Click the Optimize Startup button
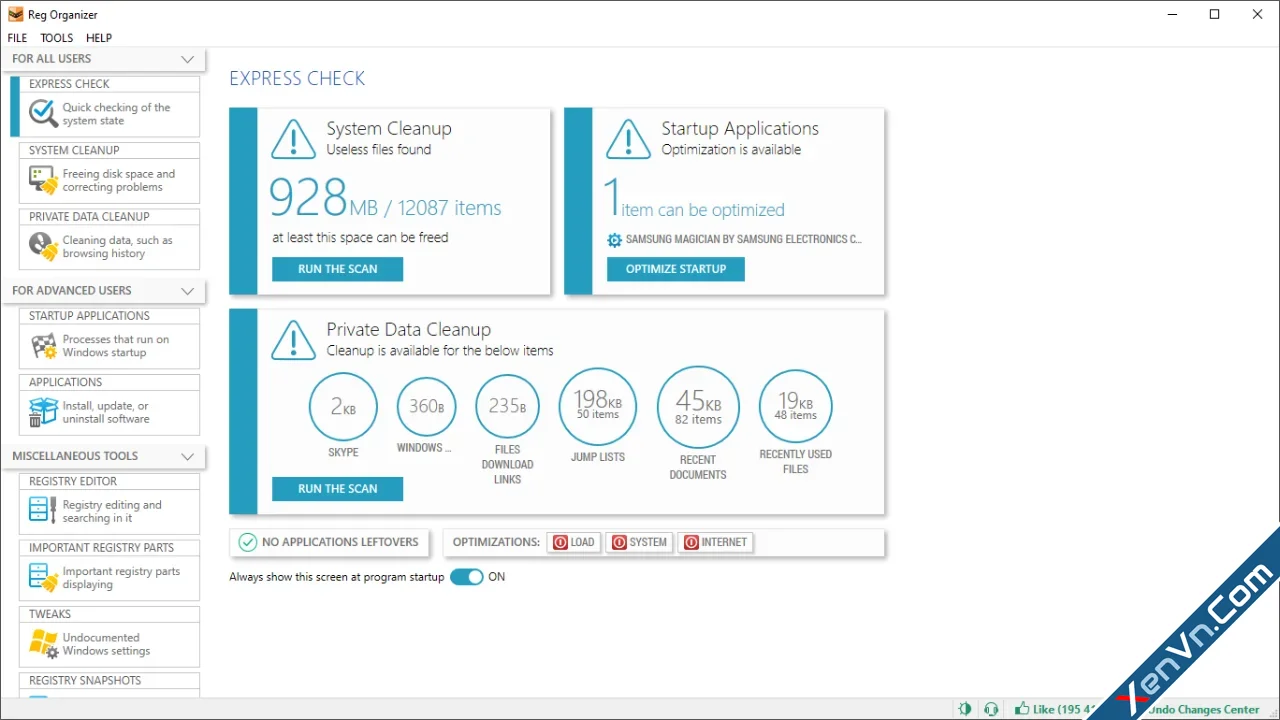The height and width of the screenshot is (720, 1280). pos(676,269)
